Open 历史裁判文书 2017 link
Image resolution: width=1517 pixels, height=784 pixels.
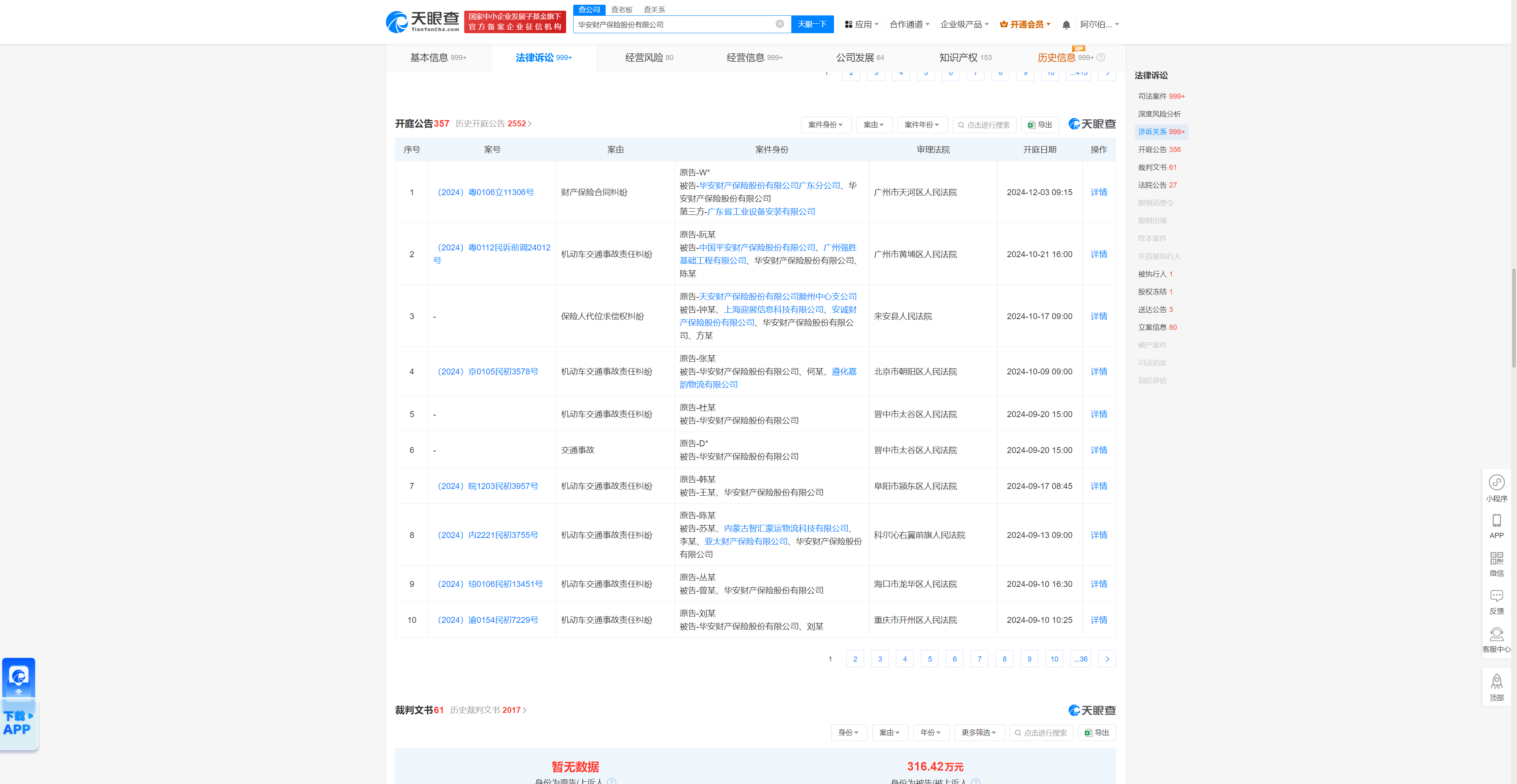pos(488,711)
